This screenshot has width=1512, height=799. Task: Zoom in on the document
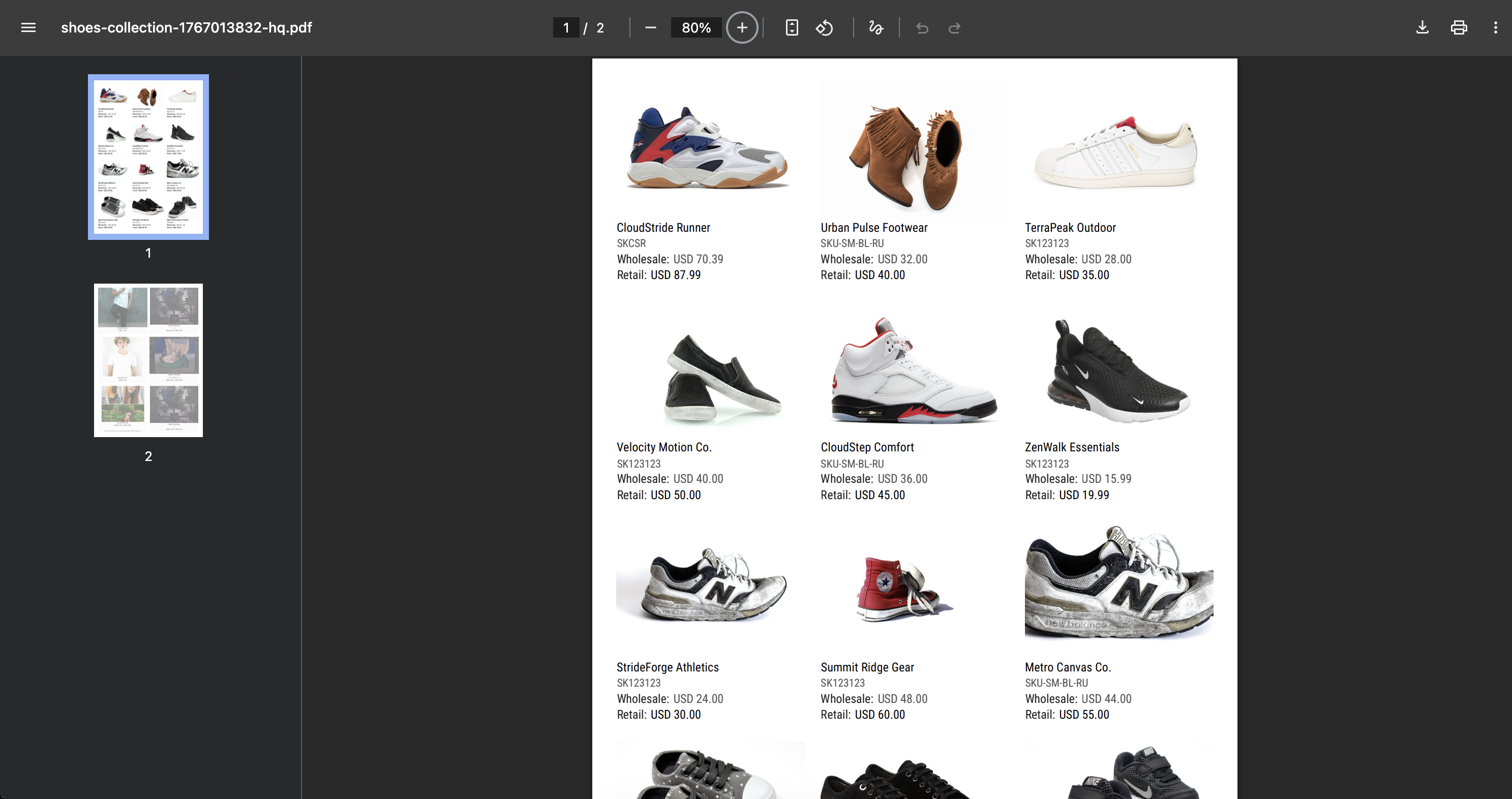point(741,27)
